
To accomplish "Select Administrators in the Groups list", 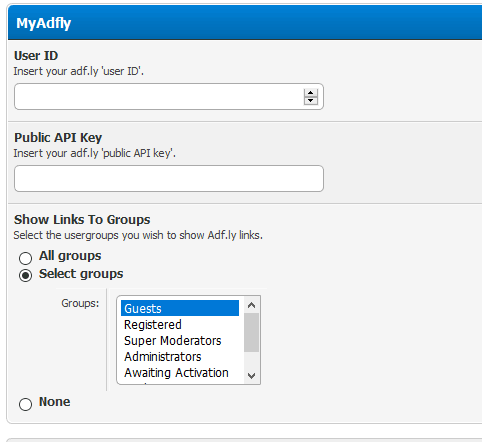I will (x=180, y=356).
